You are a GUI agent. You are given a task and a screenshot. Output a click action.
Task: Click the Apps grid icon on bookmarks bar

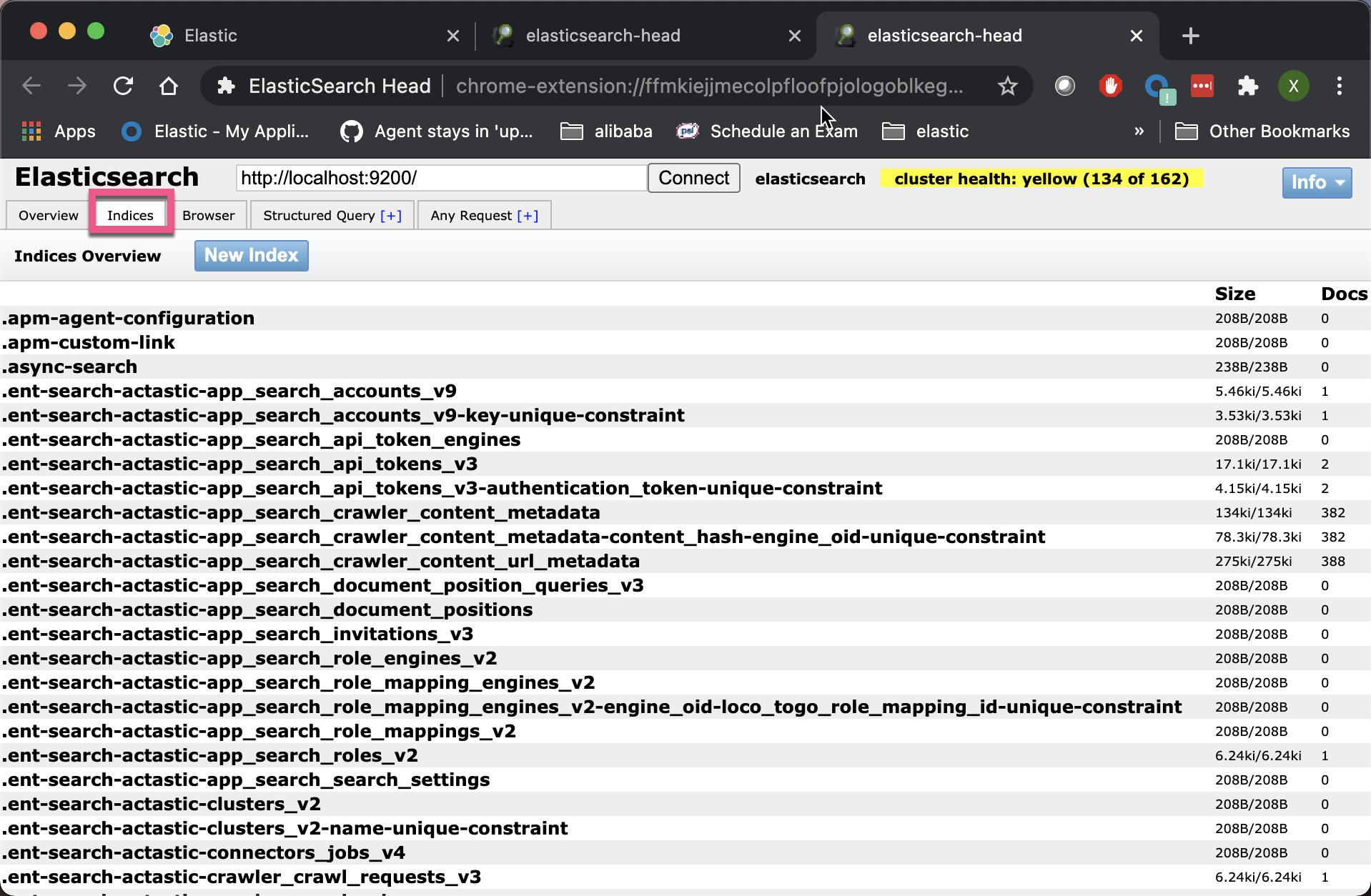(31, 131)
